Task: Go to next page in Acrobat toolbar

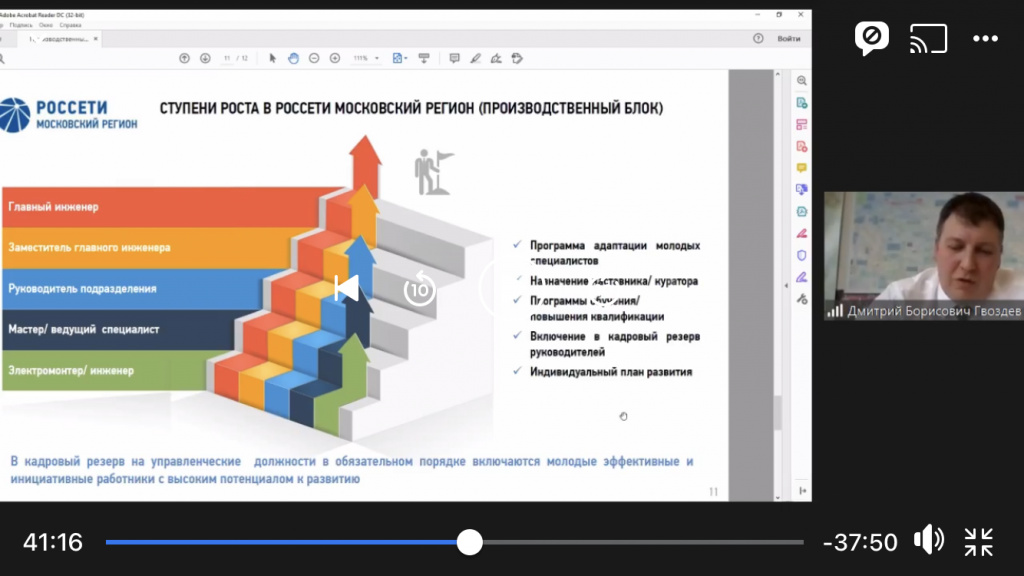Action: point(205,58)
